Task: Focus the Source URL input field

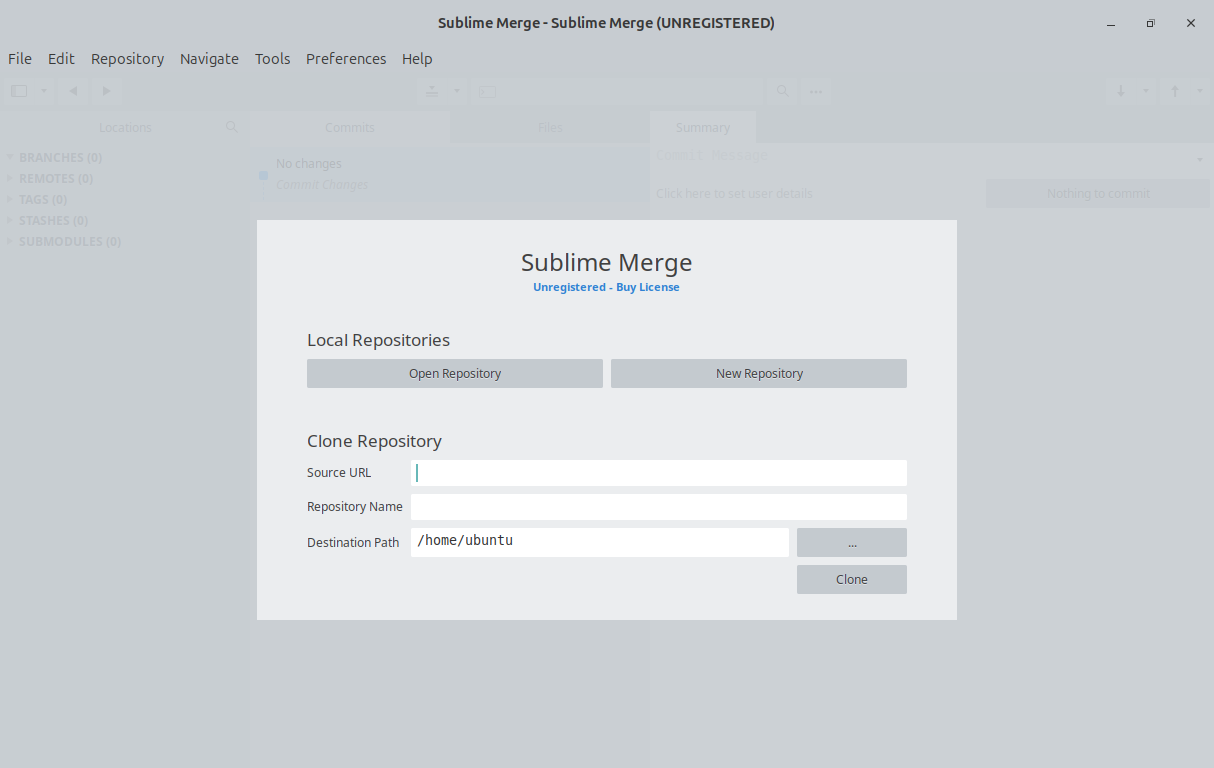Action: point(659,473)
